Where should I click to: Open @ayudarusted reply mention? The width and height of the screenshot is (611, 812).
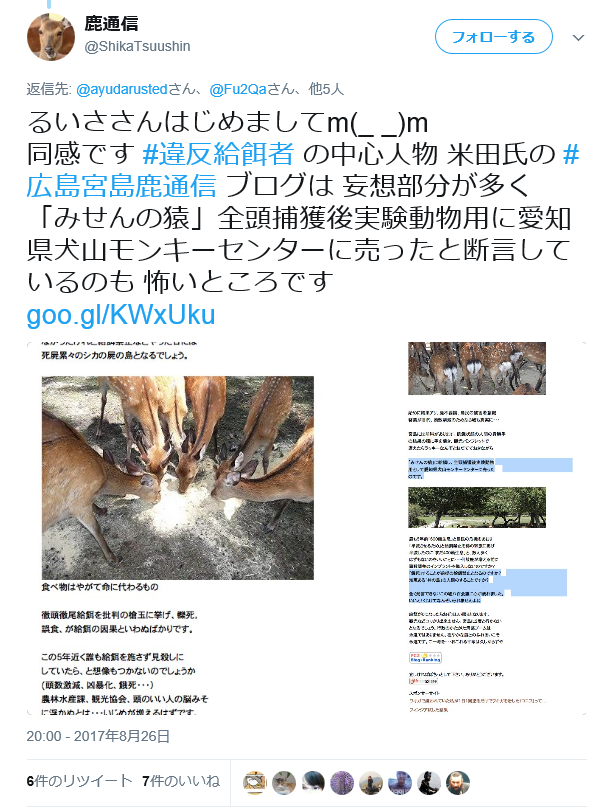click(x=122, y=89)
